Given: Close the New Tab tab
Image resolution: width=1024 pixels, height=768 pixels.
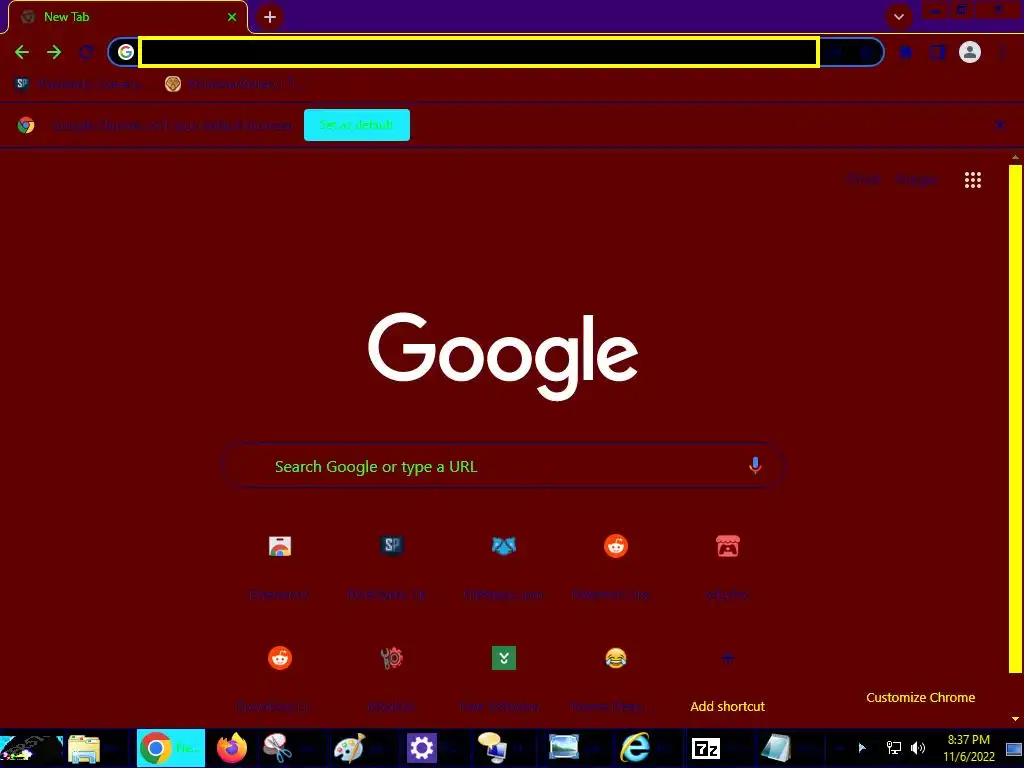Looking at the screenshot, I should click(x=232, y=17).
